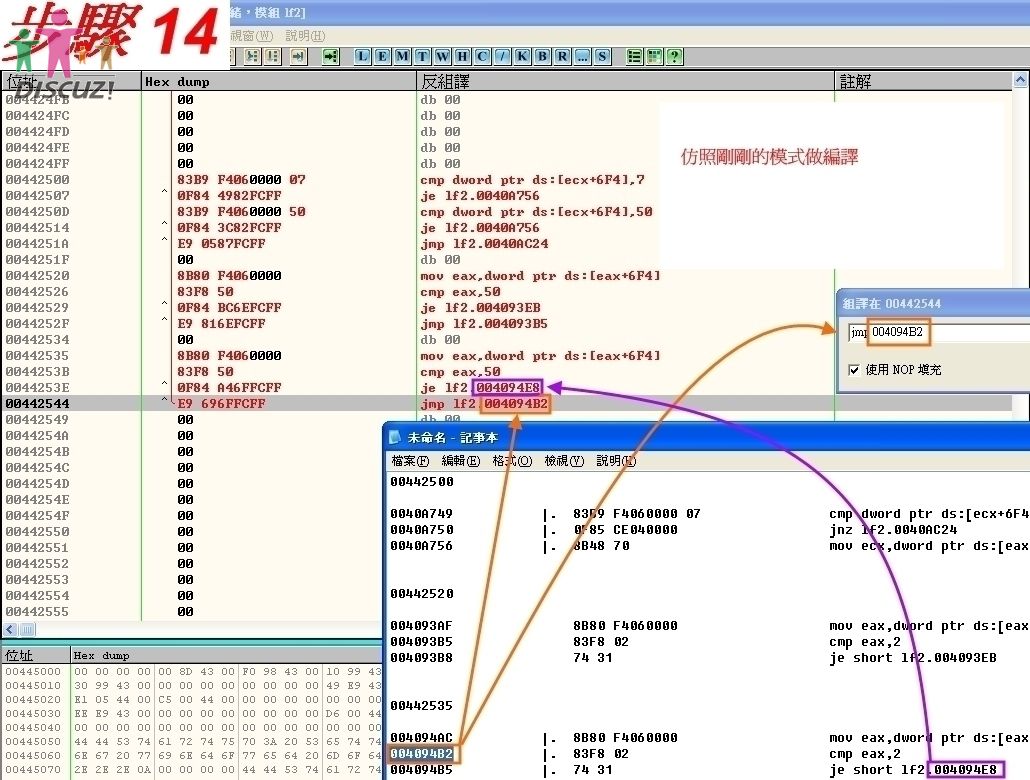Open Executable modules (E button)
Image resolution: width=1030 pixels, height=780 pixels.
tap(383, 56)
